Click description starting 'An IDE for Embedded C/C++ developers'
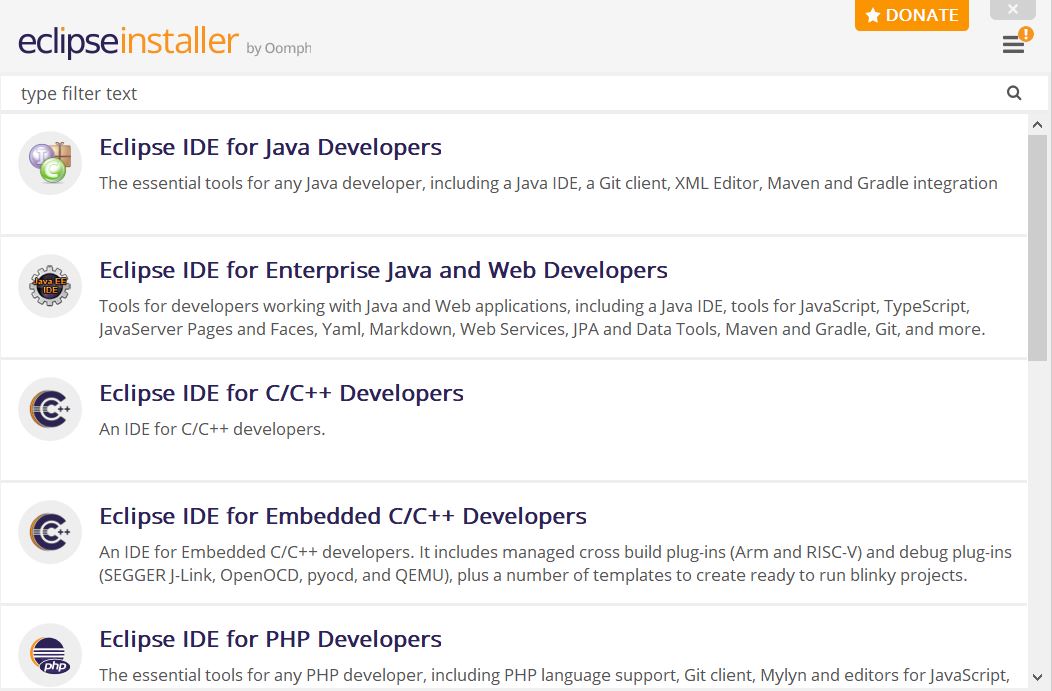This screenshot has width=1052, height=691. coord(556,564)
